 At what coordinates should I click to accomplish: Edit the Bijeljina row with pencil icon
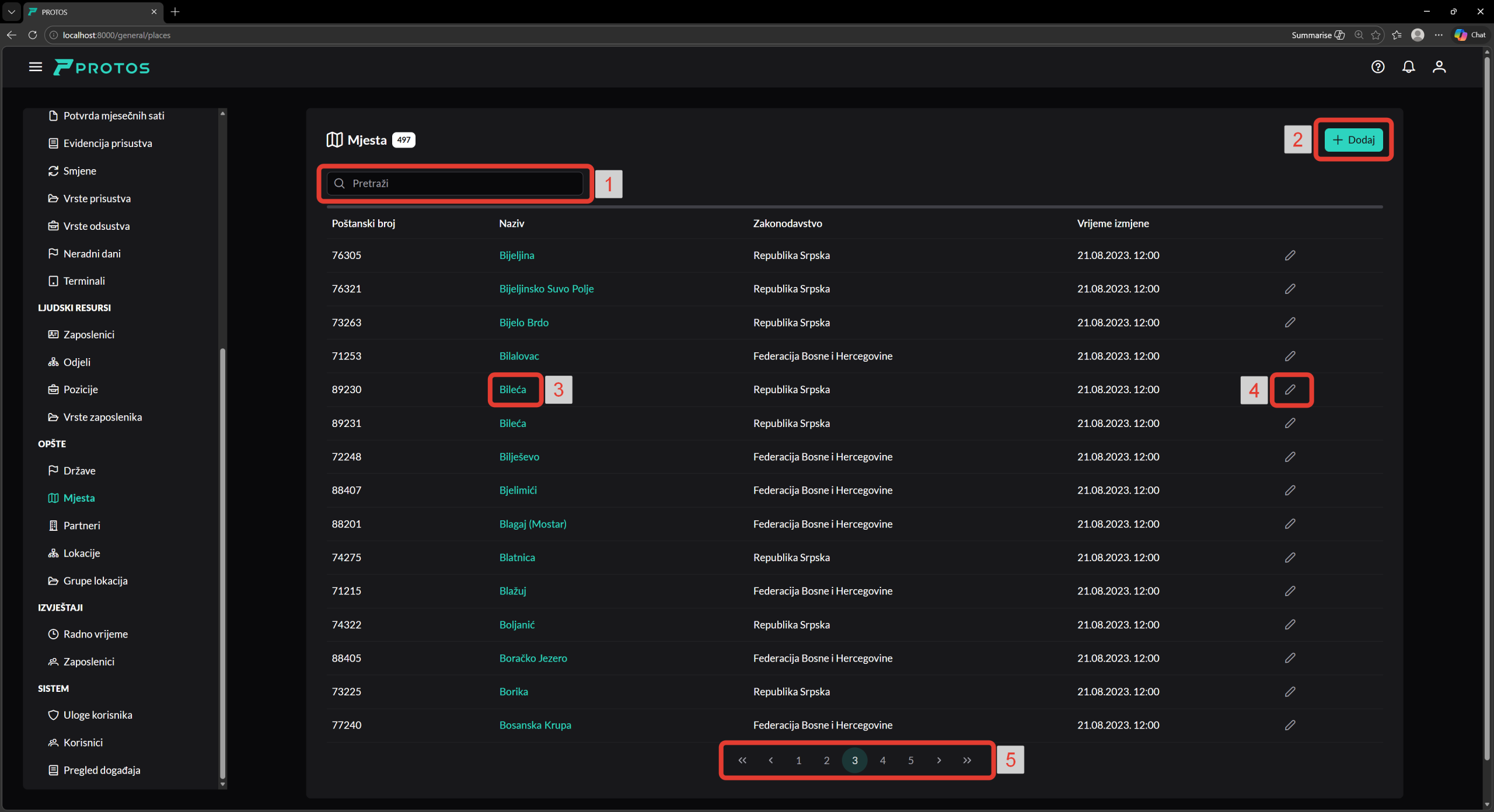coord(1290,256)
